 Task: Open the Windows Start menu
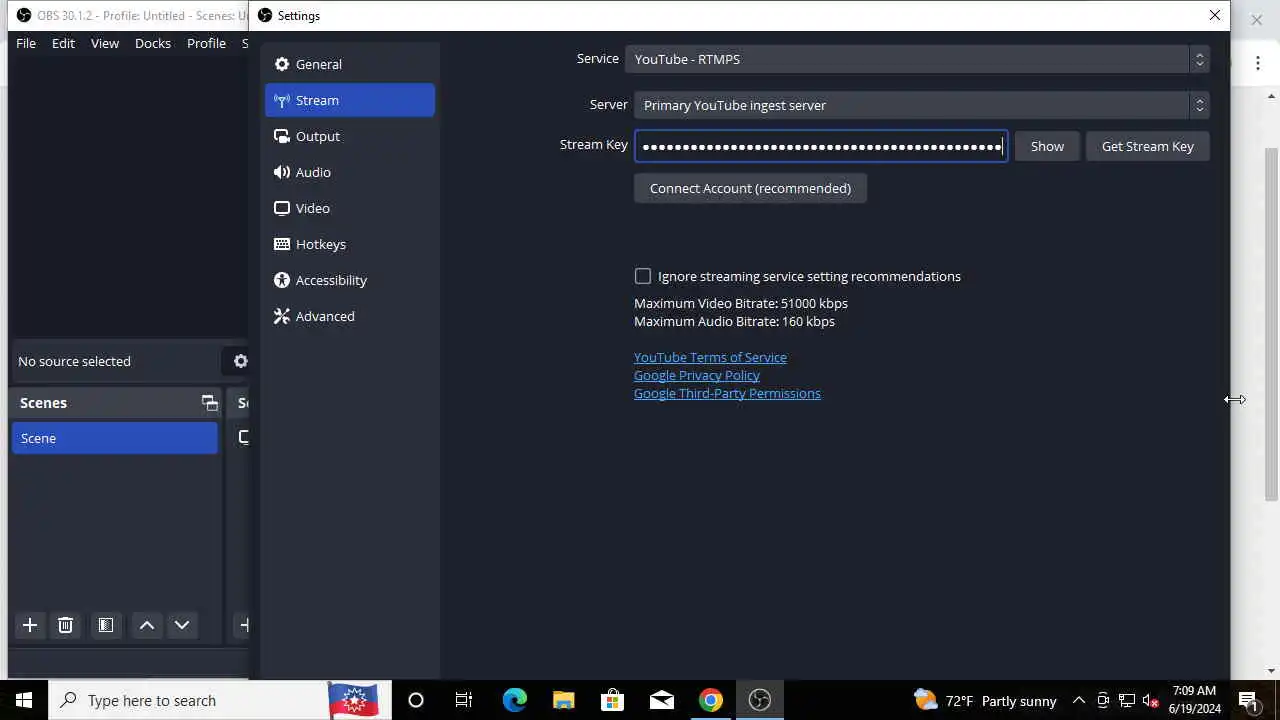click(x=24, y=700)
